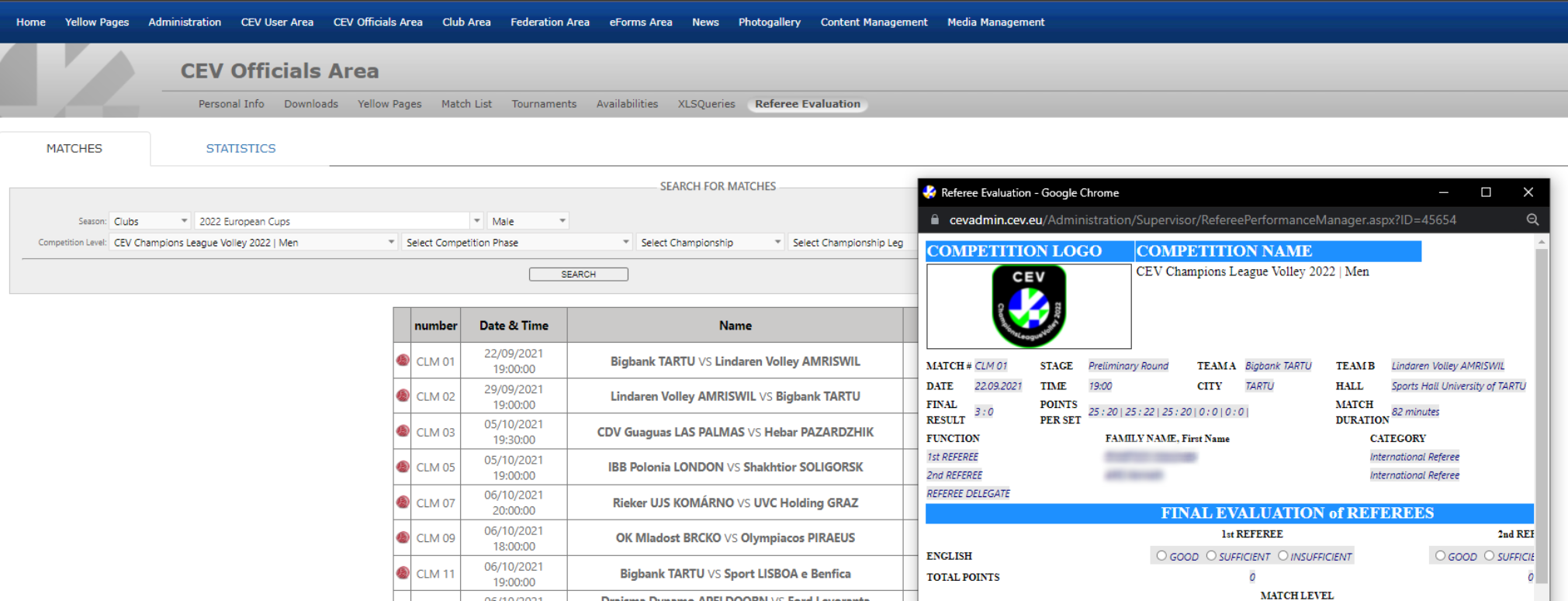Viewport: 1568px width, 601px height.
Task: Open Administration menu
Action: coord(185,22)
